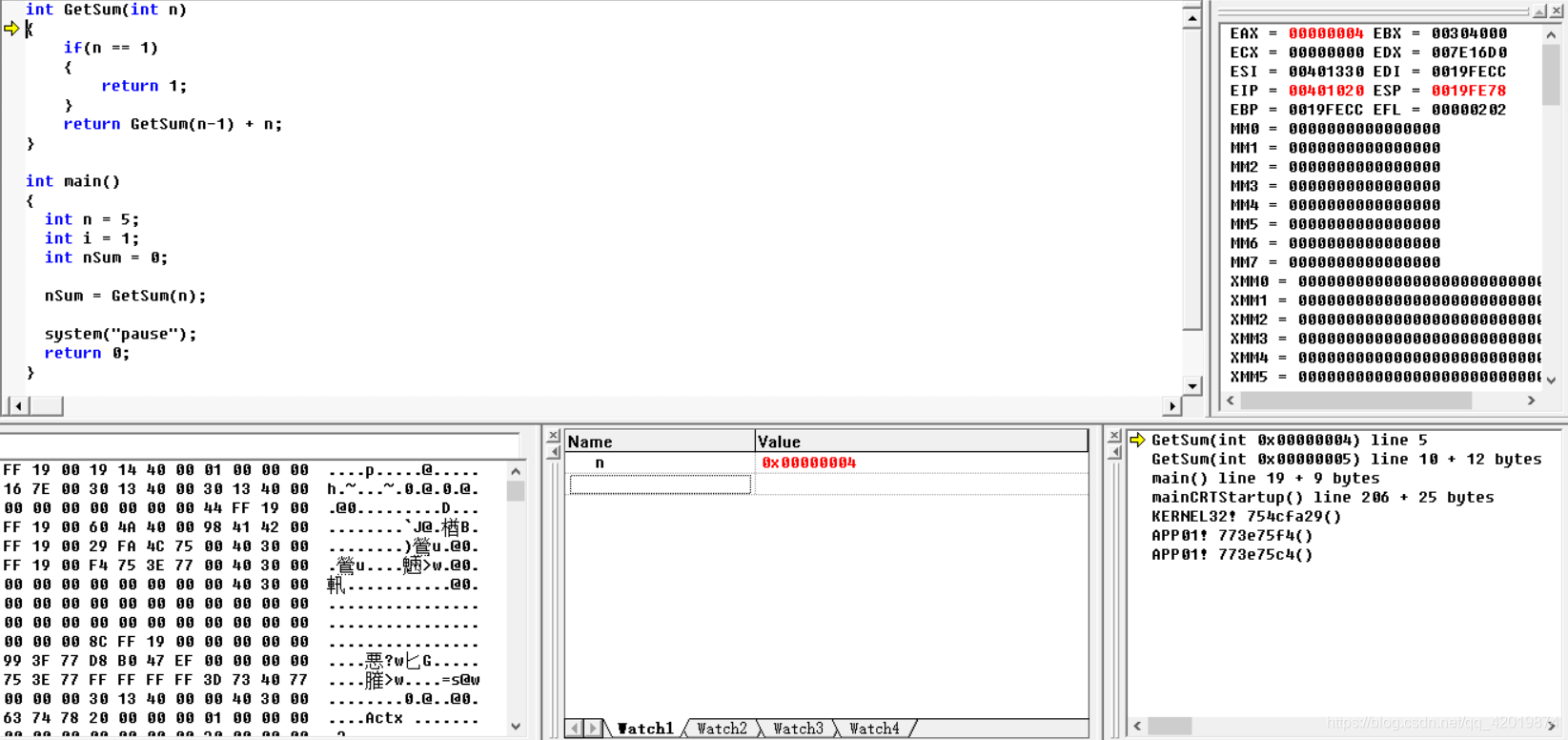Click the memory address input field above hex dump

pos(259,446)
